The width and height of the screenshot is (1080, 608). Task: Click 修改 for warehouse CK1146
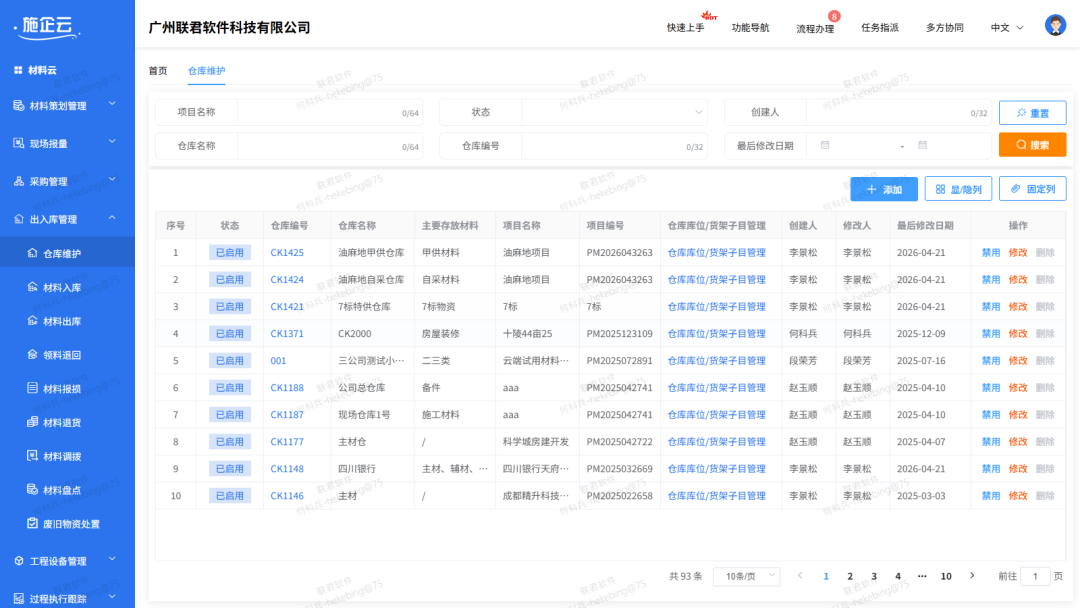(1018, 496)
